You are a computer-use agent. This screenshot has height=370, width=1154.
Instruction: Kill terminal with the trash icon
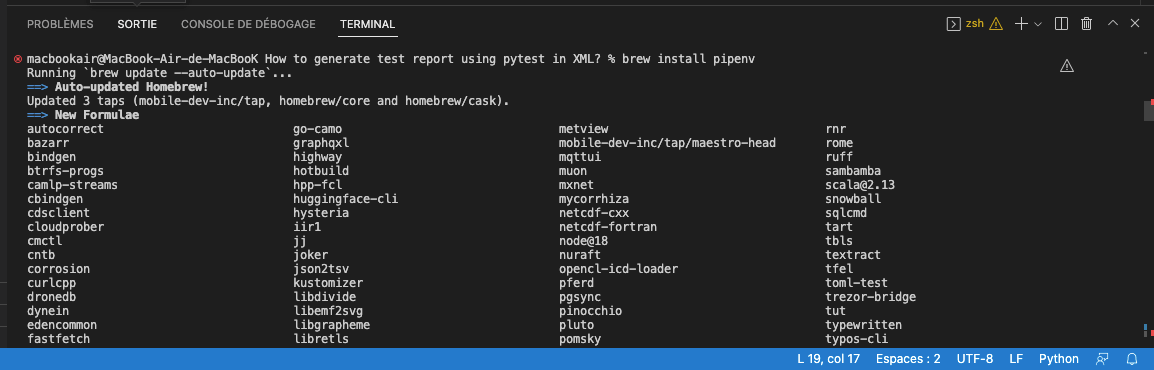[x=1086, y=24]
